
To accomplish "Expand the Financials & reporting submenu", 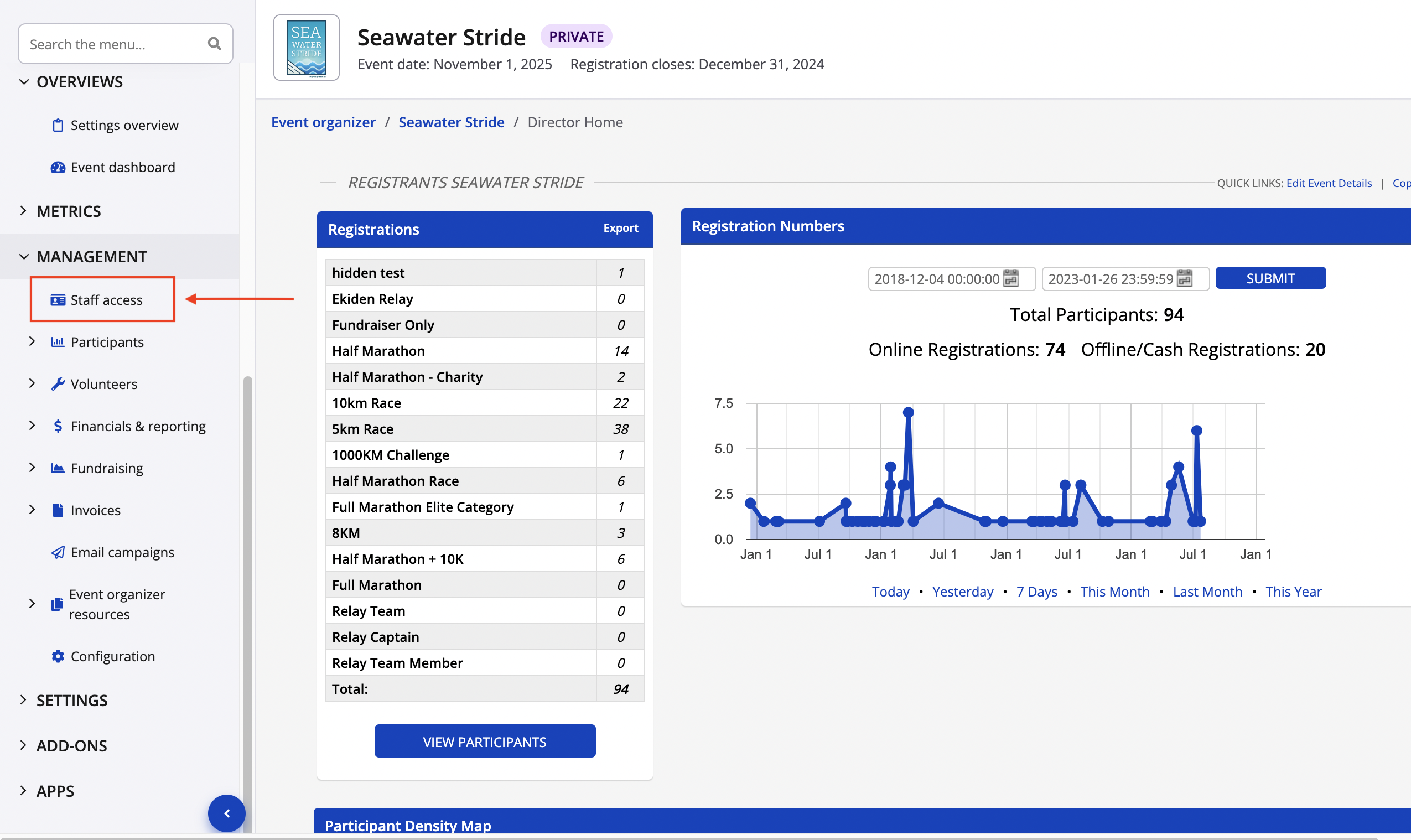I will click(32, 426).
